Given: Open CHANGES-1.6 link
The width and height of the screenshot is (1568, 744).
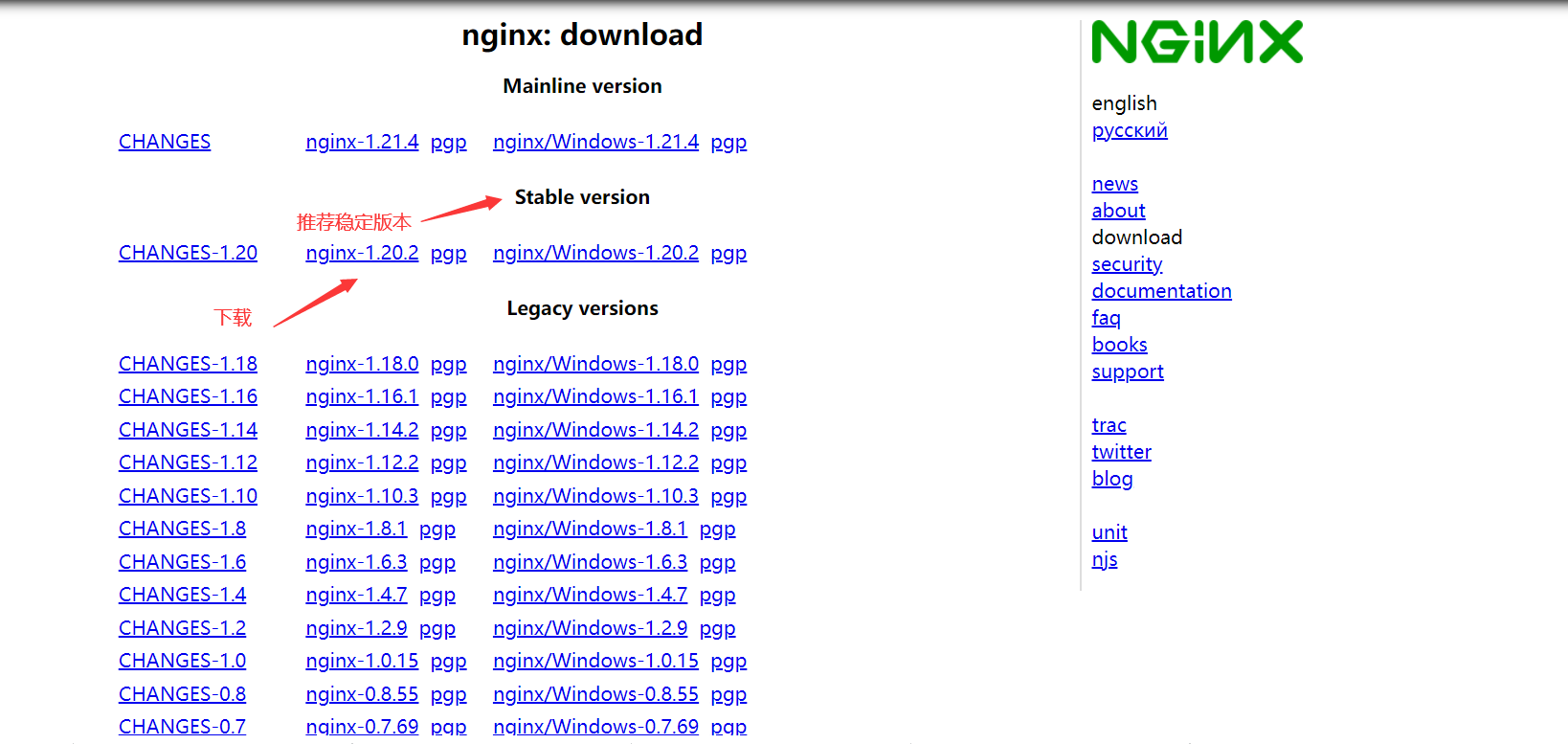Looking at the screenshot, I should tap(182, 562).
